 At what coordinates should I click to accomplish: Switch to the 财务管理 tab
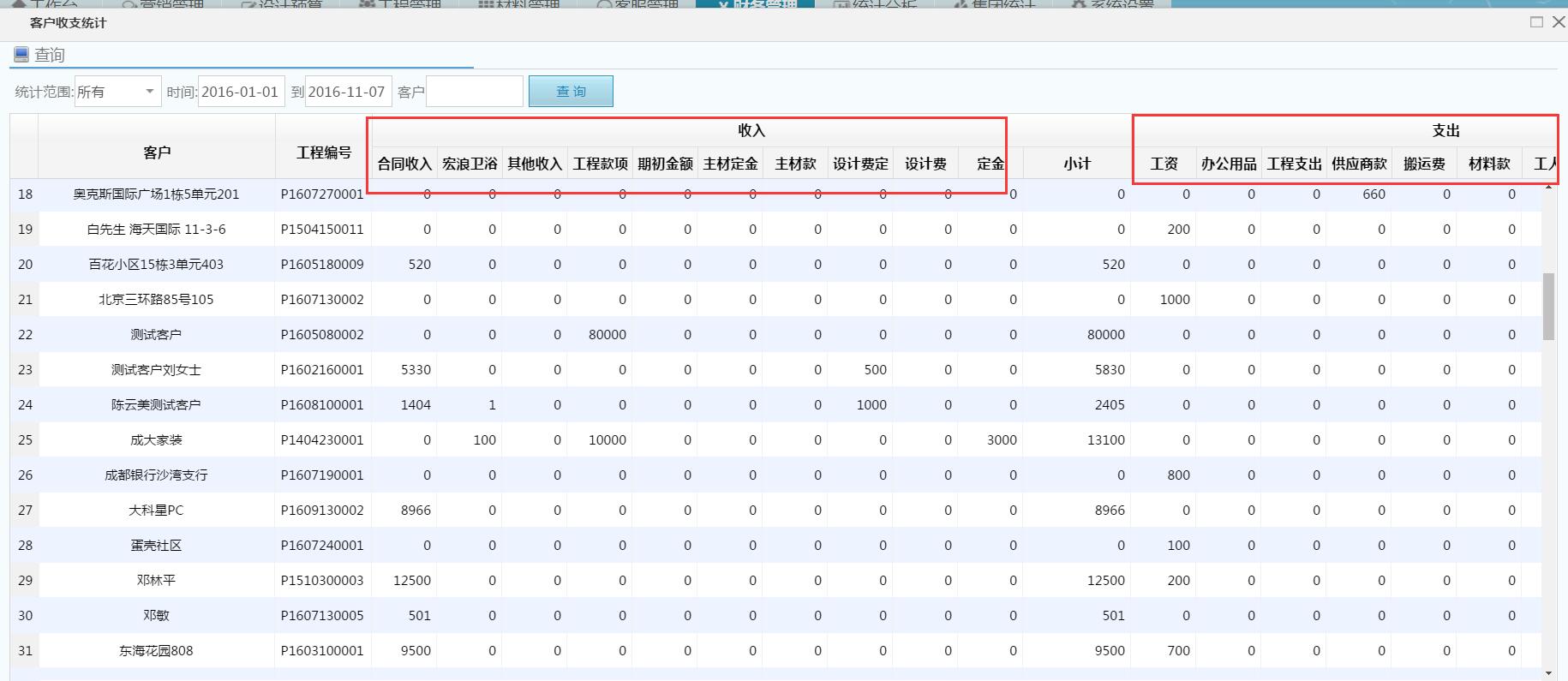tap(754, 4)
